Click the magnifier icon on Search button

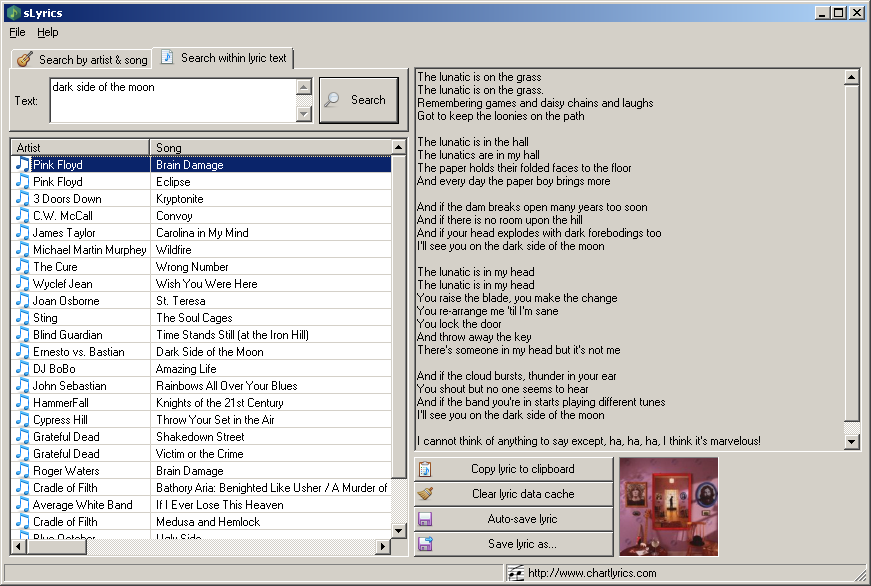click(x=332, y=100)
